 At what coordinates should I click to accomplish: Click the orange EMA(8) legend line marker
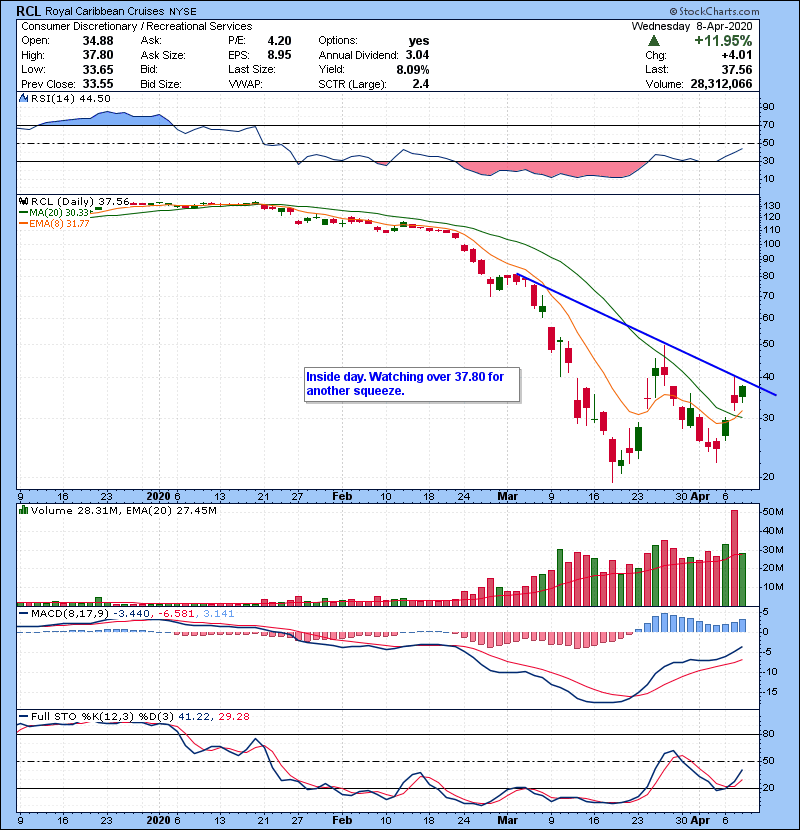(x=22, y=223)
